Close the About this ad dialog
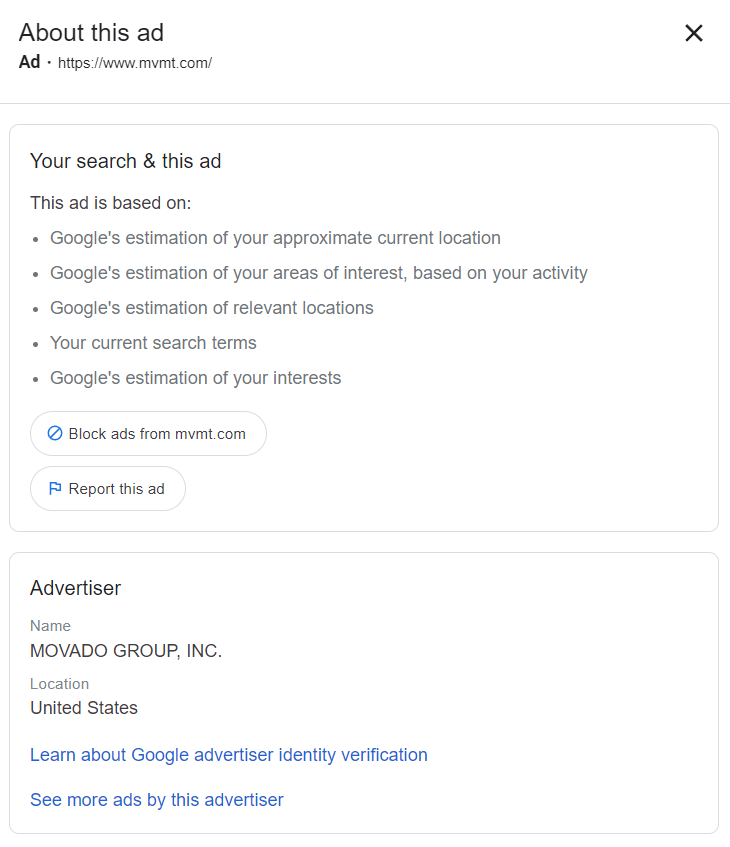730x847 pixels. (694, 33)
